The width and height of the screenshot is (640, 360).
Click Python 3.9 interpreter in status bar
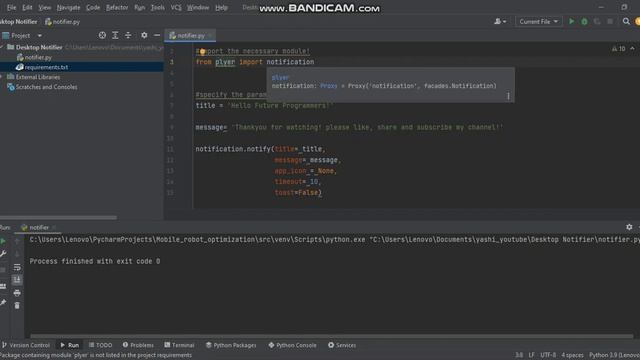point(614,355)
